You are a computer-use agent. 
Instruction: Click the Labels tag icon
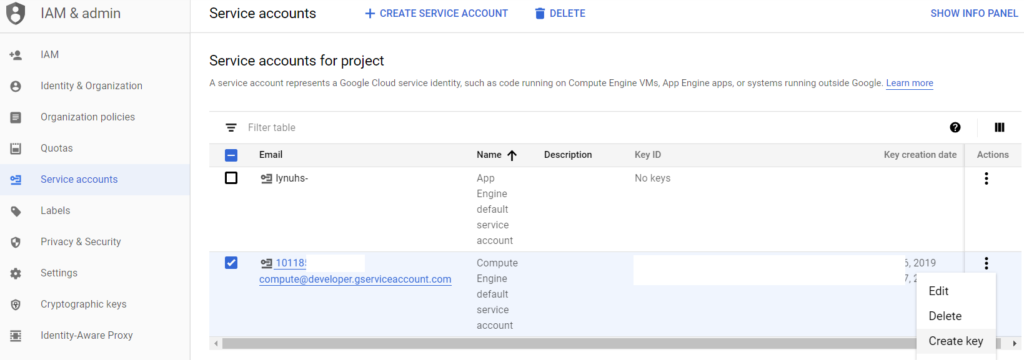pyautogui.click(x=16, y=211)
